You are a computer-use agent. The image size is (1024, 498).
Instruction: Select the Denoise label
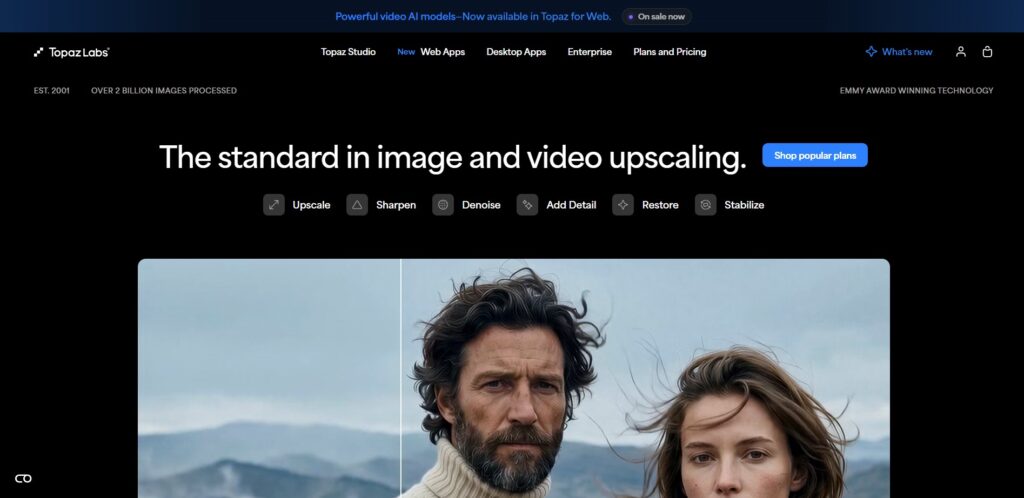[x=481, y=205]
